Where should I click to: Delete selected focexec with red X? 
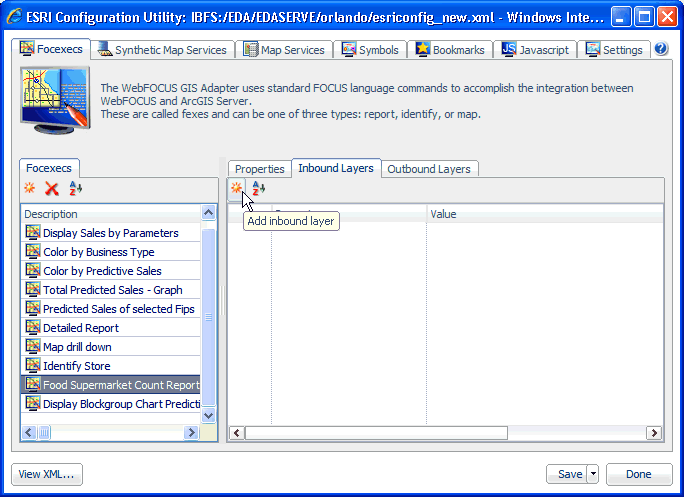[52, 189]
